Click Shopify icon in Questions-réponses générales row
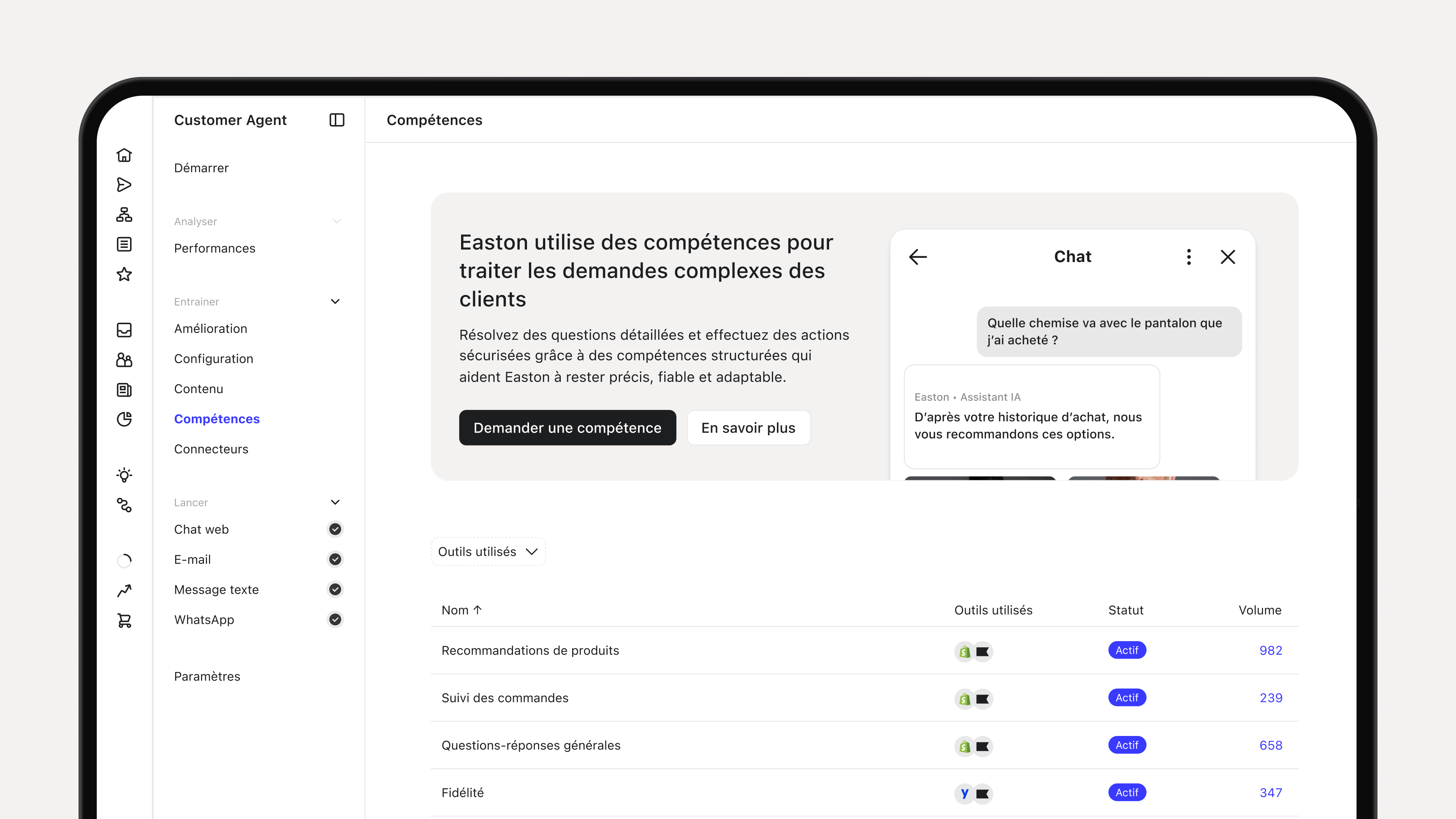Image resolution: width=1456 pixels, height=819 pixels. (x=964, y=747)
